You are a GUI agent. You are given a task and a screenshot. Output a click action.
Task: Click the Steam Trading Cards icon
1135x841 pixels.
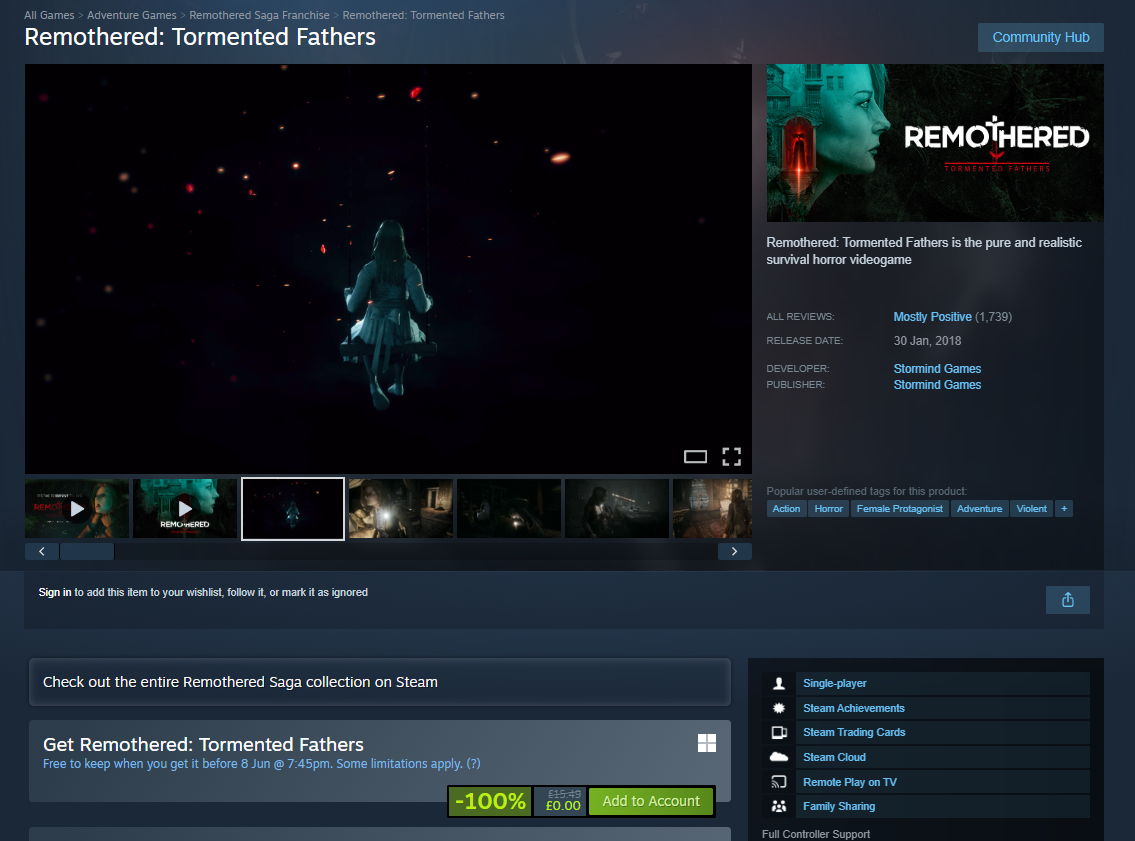(779, 732)
